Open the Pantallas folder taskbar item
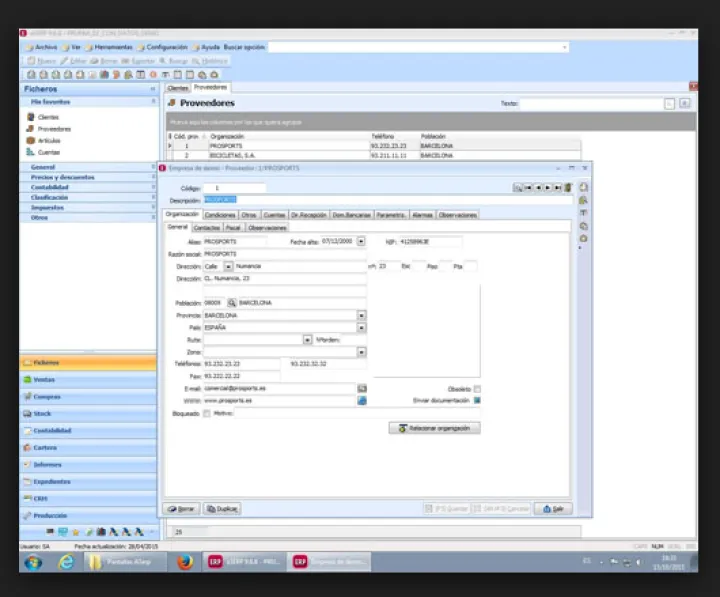The width and height of the screenshot is (720, 597). point(125,562)
